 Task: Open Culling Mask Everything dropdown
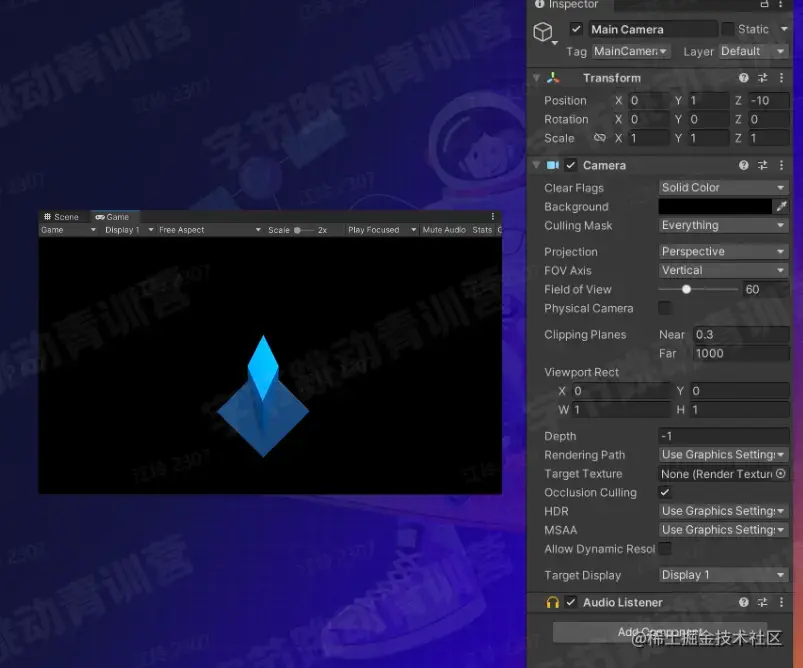coord(723,225)
